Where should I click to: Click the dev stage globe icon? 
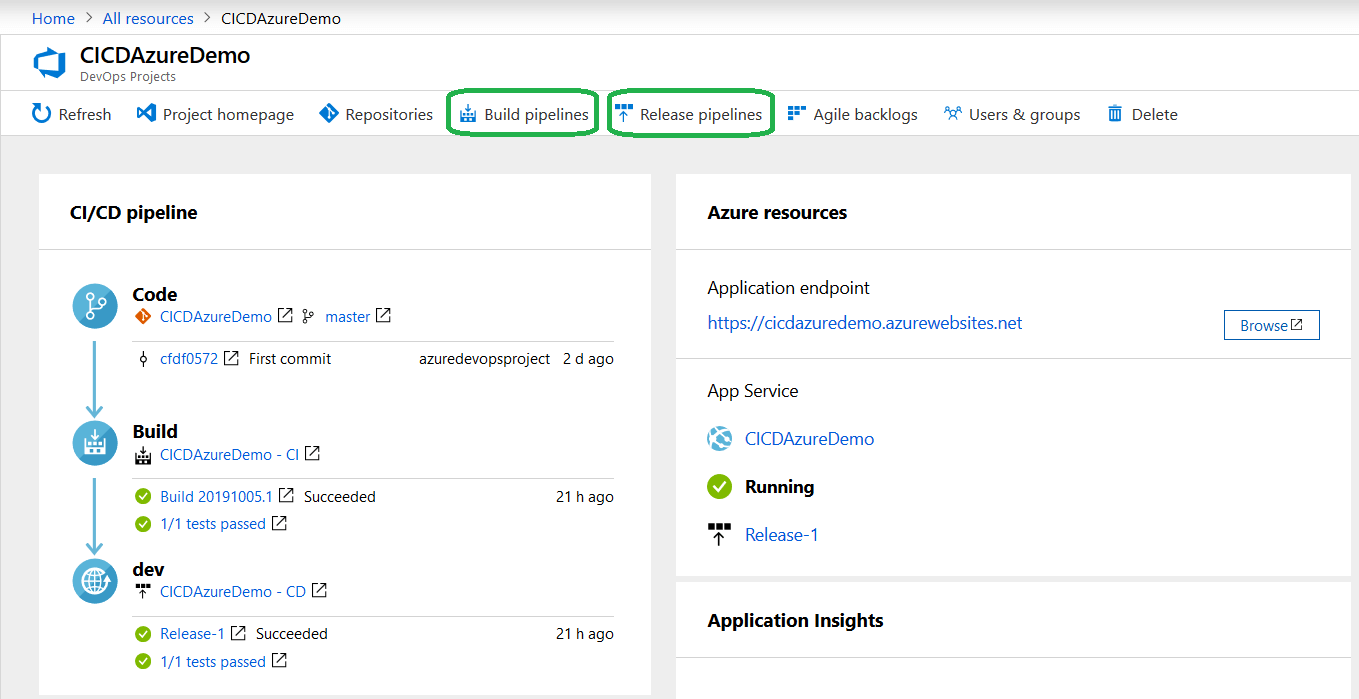[95, 581]
